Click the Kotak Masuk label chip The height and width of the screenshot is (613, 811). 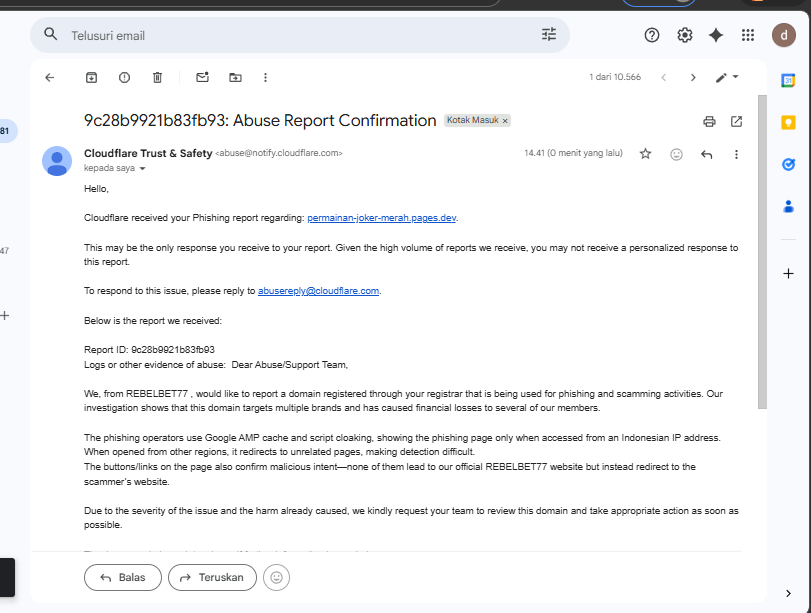[x=472, y=120]
